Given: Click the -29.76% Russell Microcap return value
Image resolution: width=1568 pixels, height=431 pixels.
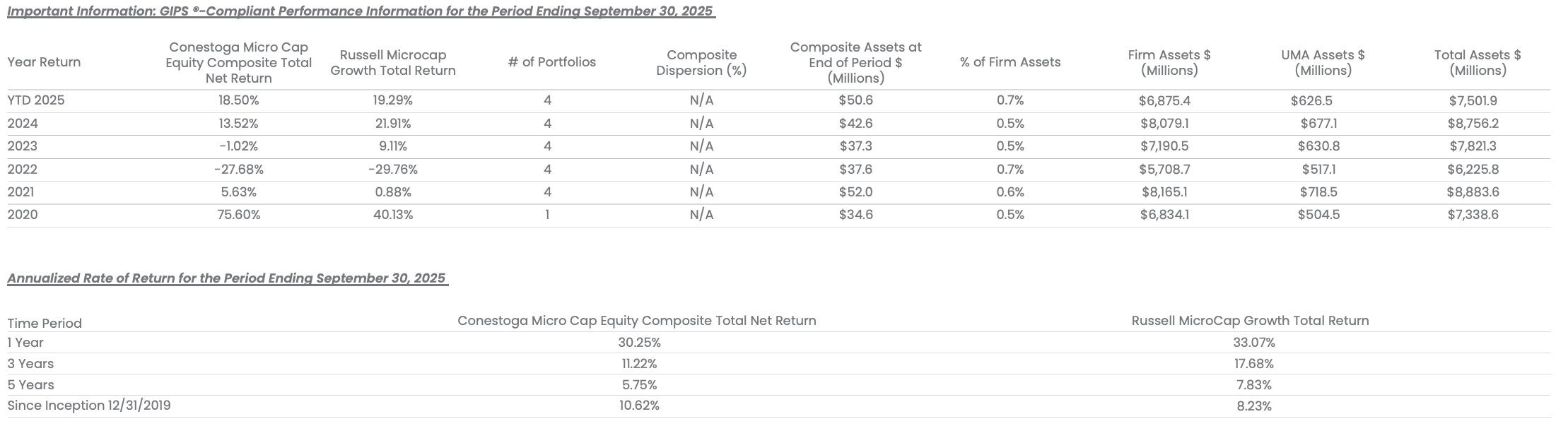Looking at the screenshot, I should (x=393, y=169).
